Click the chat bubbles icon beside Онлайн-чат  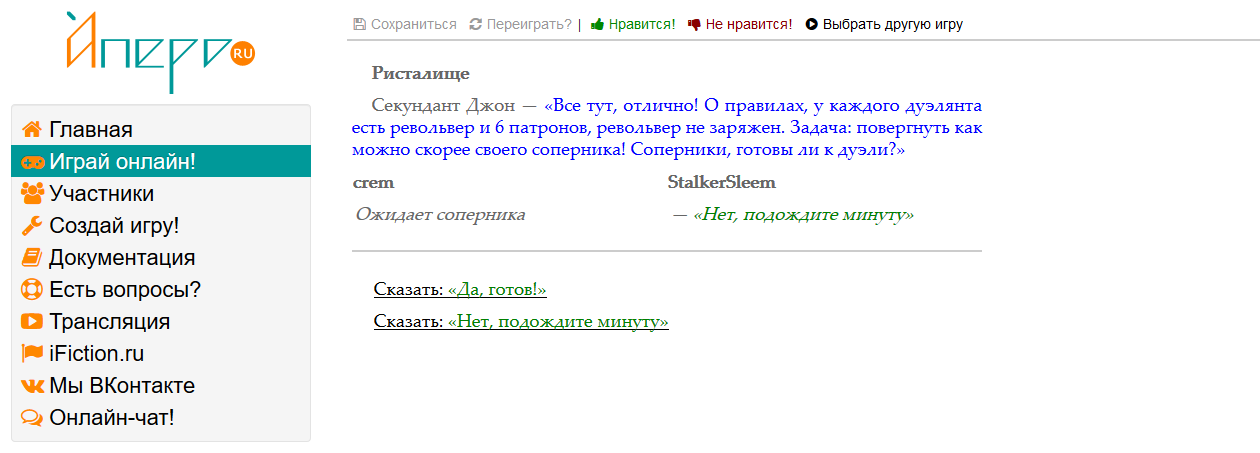pyautogui.click(x=32, y=418)
